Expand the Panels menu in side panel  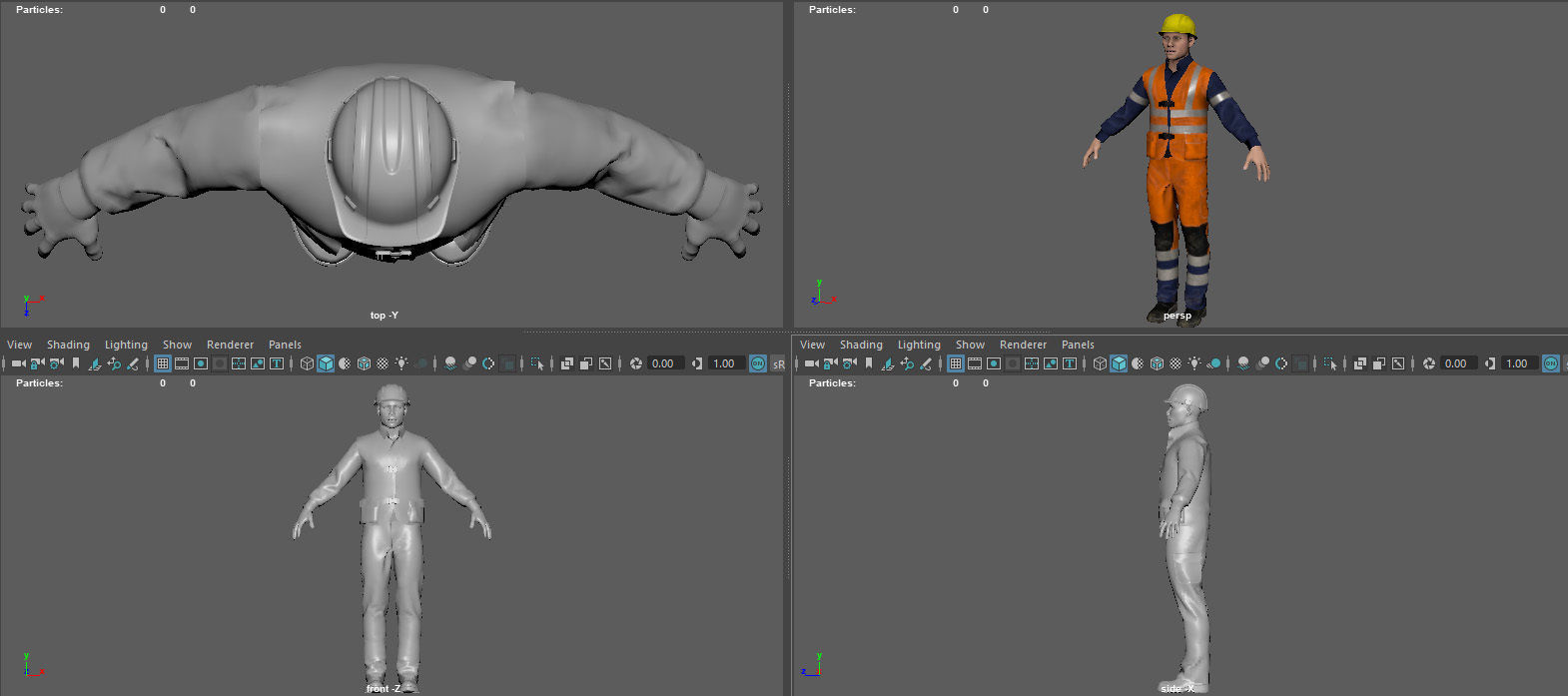[x=1078, y=345]
